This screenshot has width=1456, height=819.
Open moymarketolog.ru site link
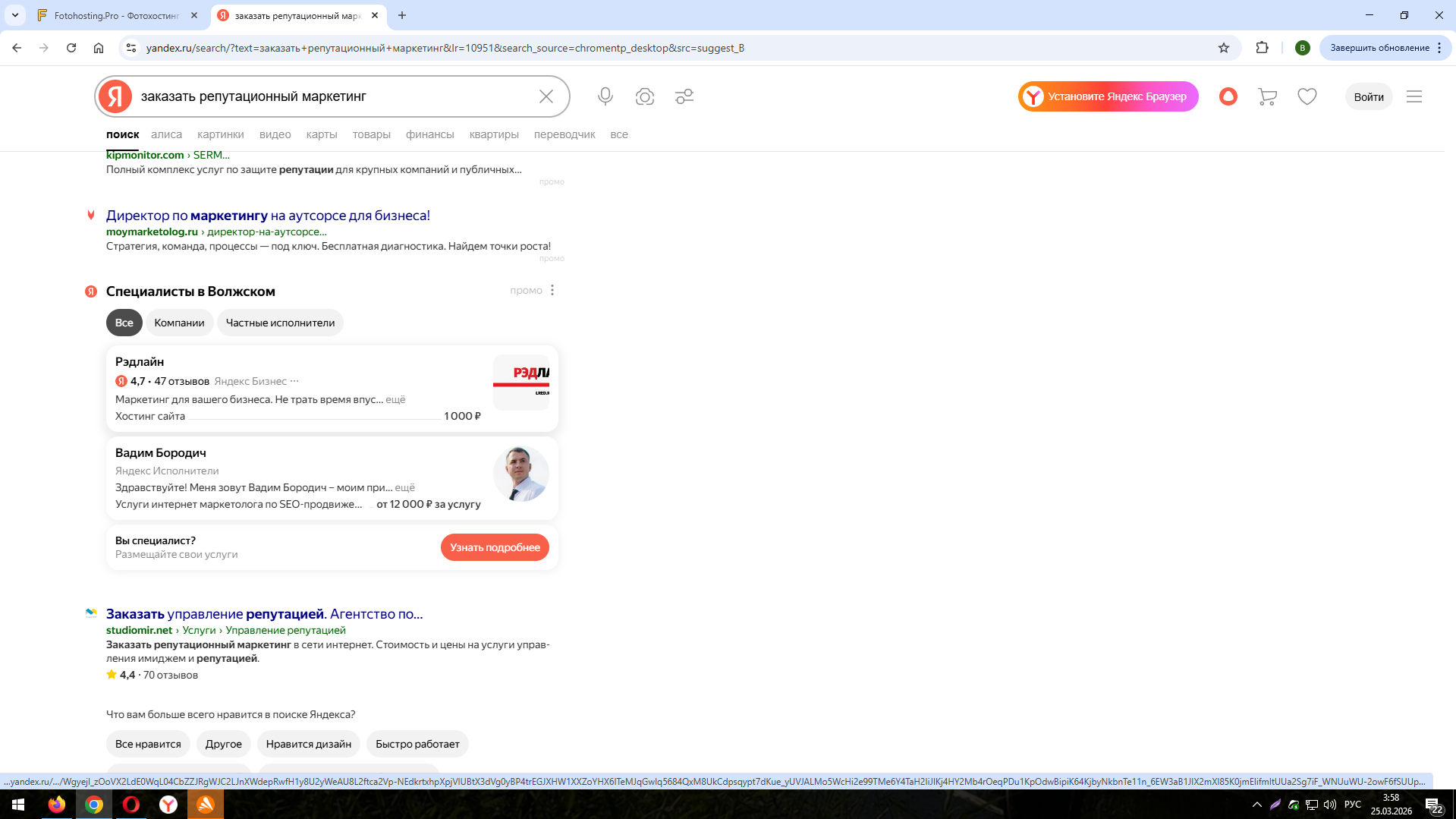pos(152,232)
